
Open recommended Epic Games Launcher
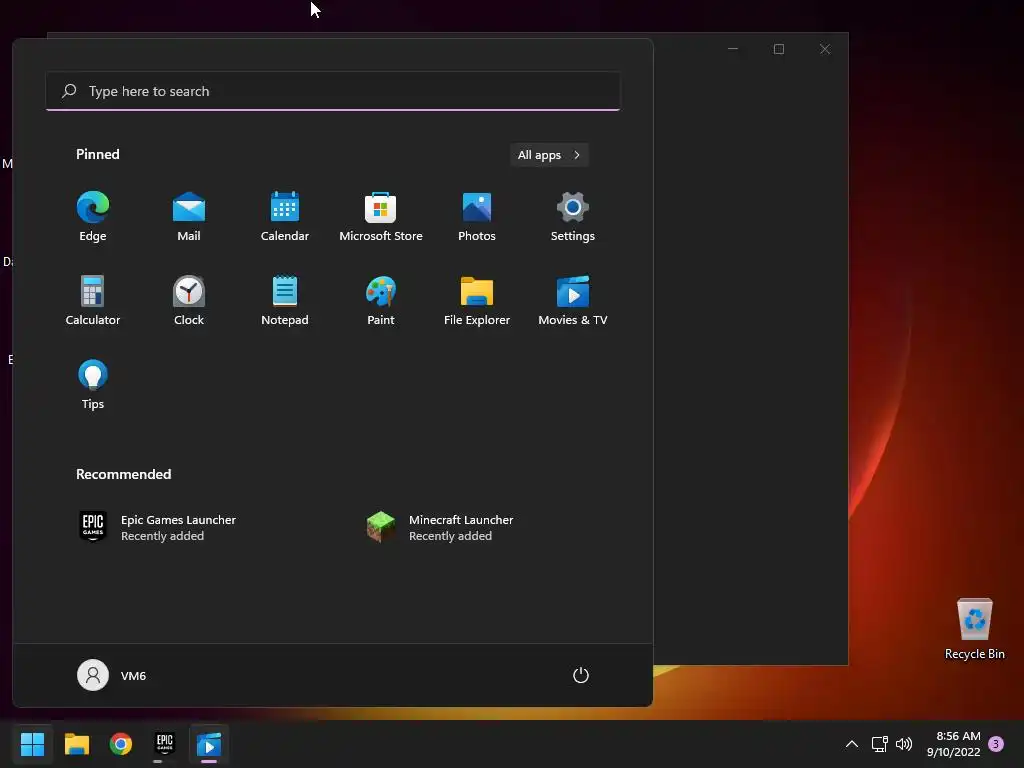pyautogui.click(x=157, y=527)
